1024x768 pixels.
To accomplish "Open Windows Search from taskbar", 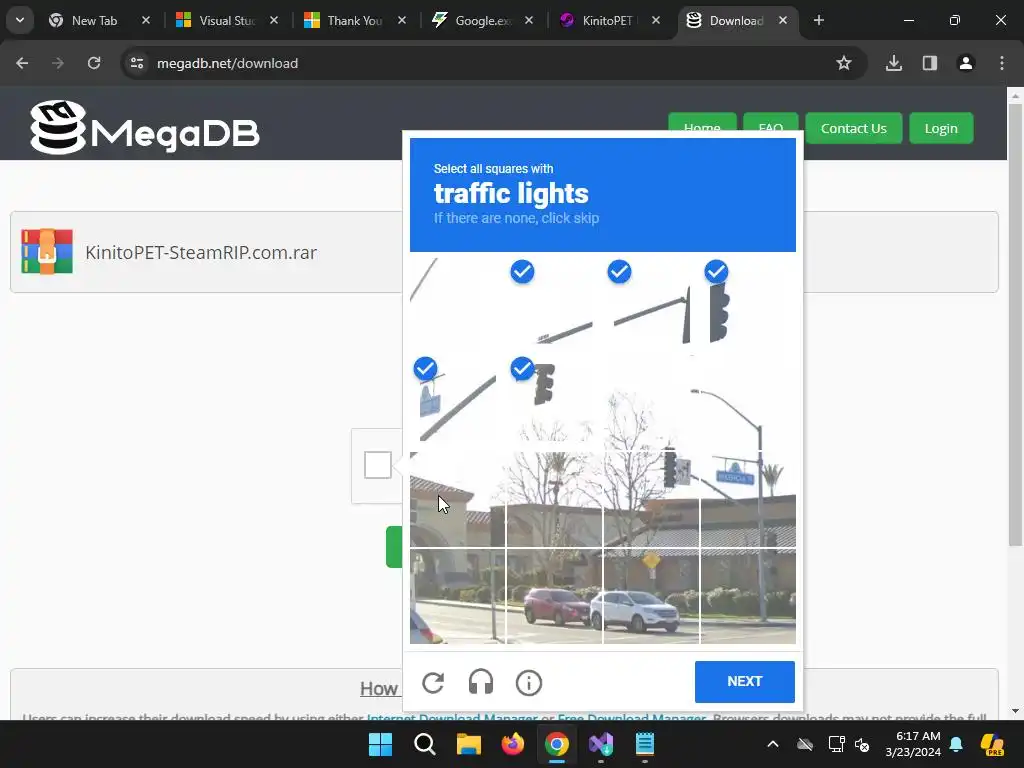I will pos(424,744).
